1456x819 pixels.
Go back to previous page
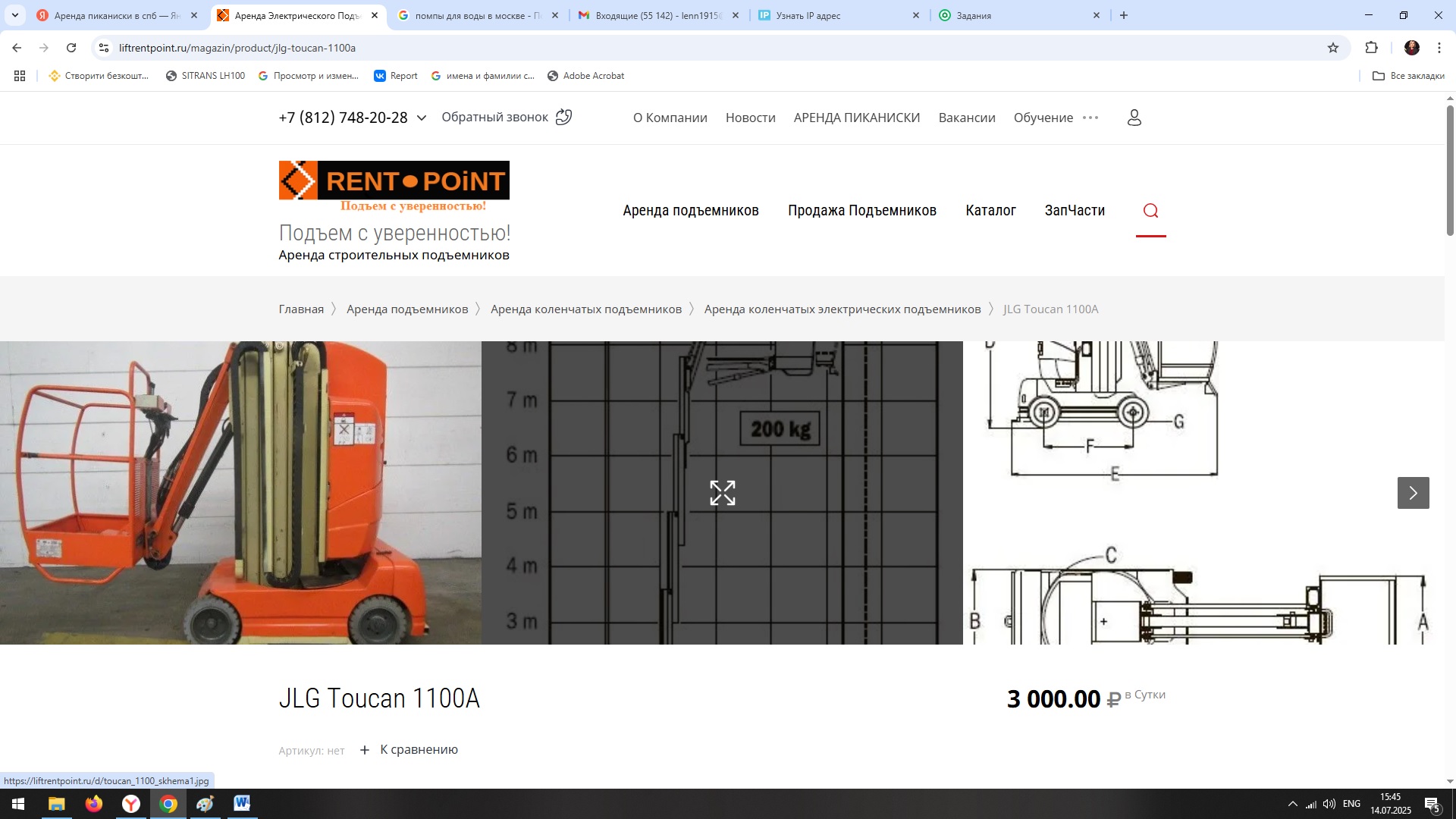click(17, 48)
